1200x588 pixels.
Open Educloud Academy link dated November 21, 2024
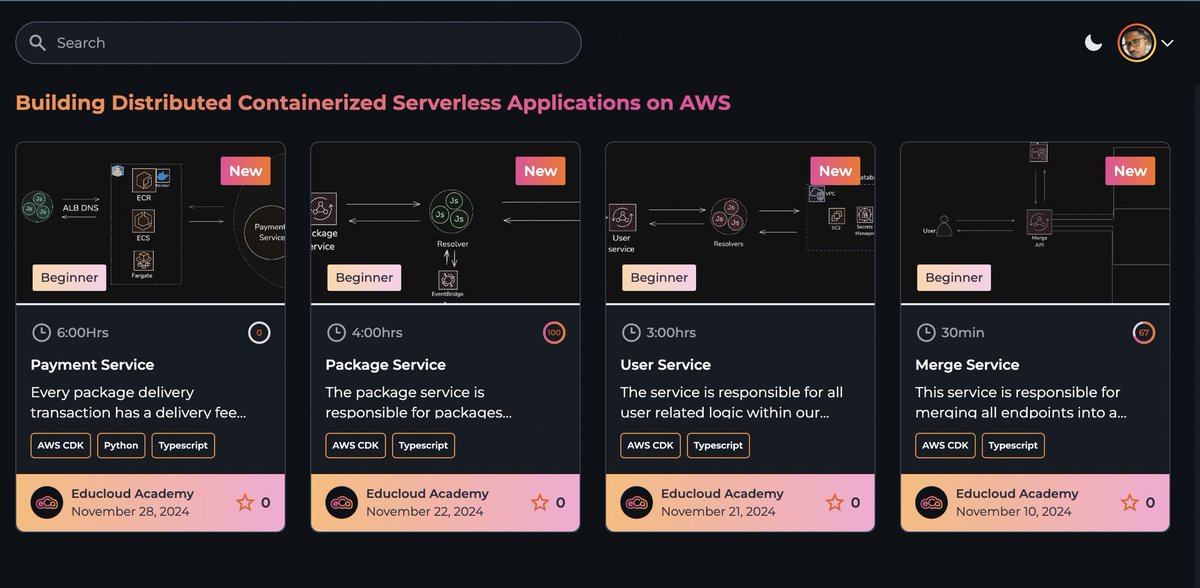(722, 493)
